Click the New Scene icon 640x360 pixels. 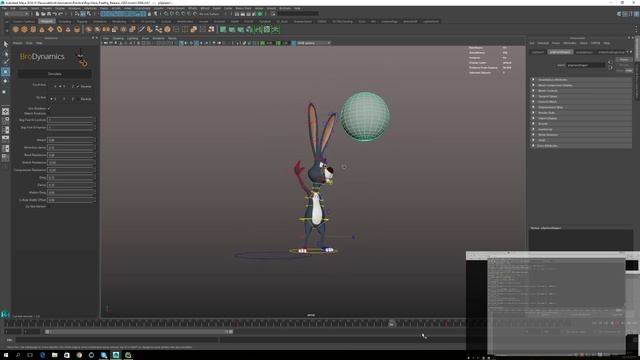37,14
